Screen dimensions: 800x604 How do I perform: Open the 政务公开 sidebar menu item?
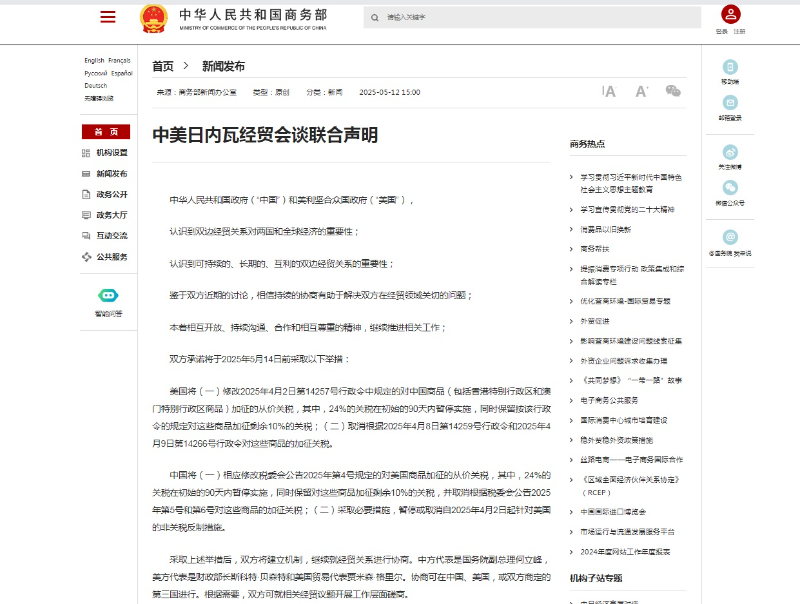112,194
